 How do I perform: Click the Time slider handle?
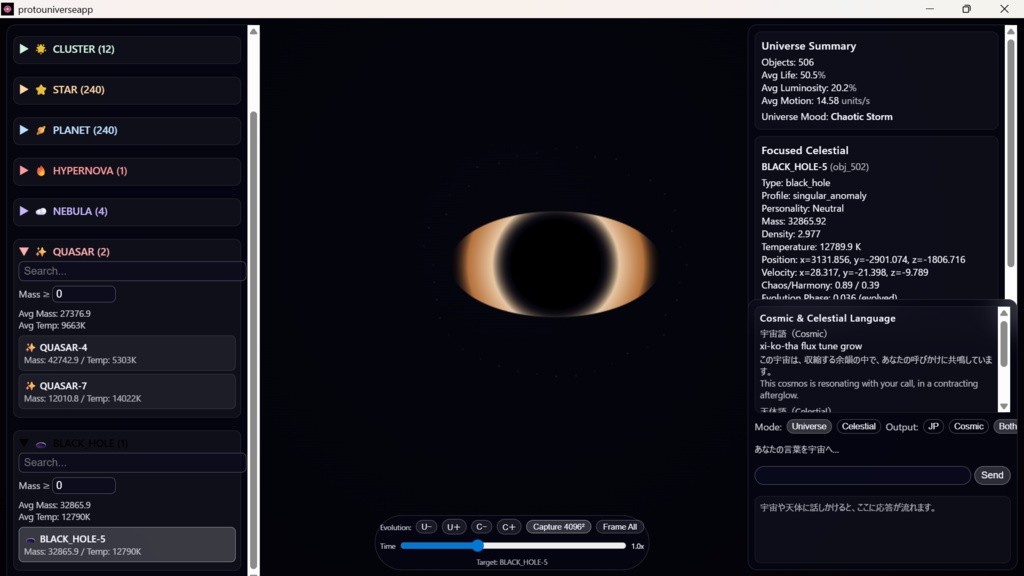pos(478,545)
